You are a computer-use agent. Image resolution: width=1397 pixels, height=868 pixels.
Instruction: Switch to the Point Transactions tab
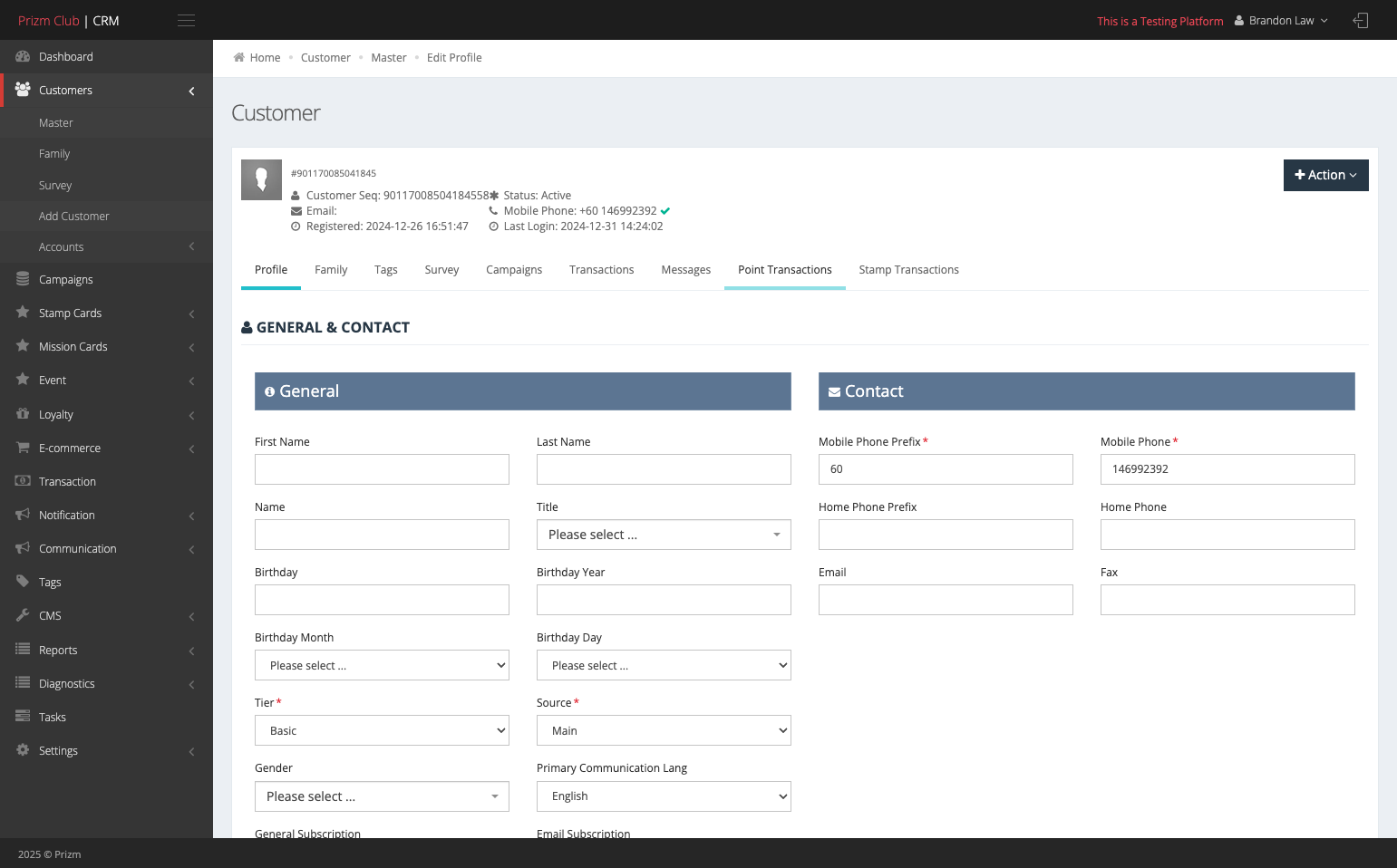[785, 270]
